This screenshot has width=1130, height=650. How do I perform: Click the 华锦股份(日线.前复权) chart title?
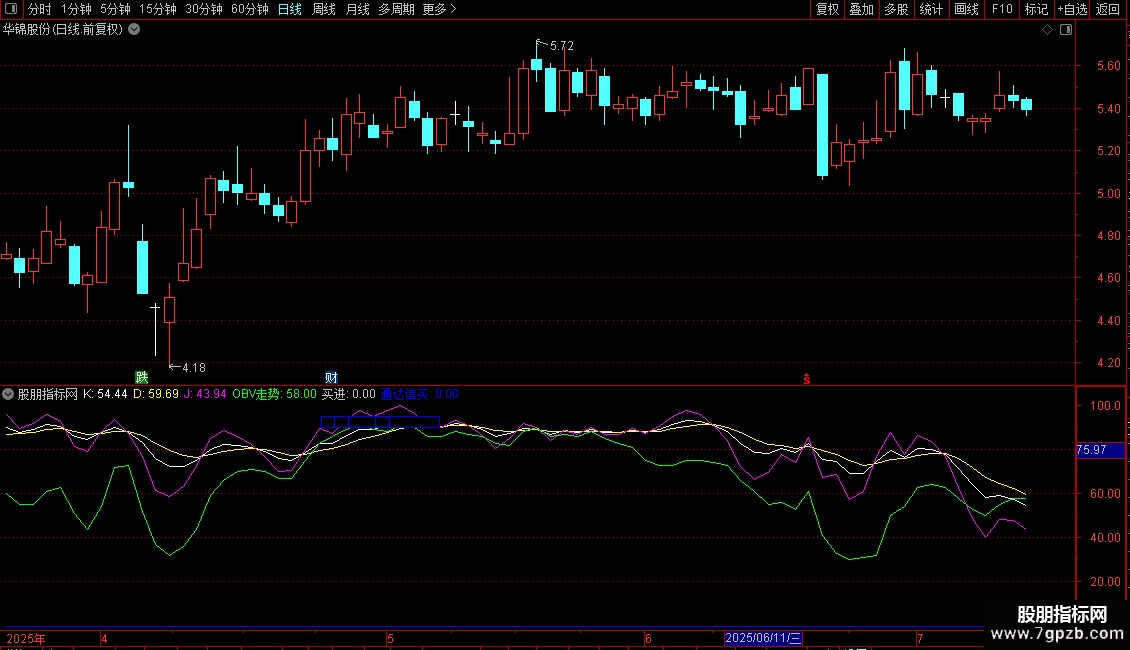tap(63, 30)
